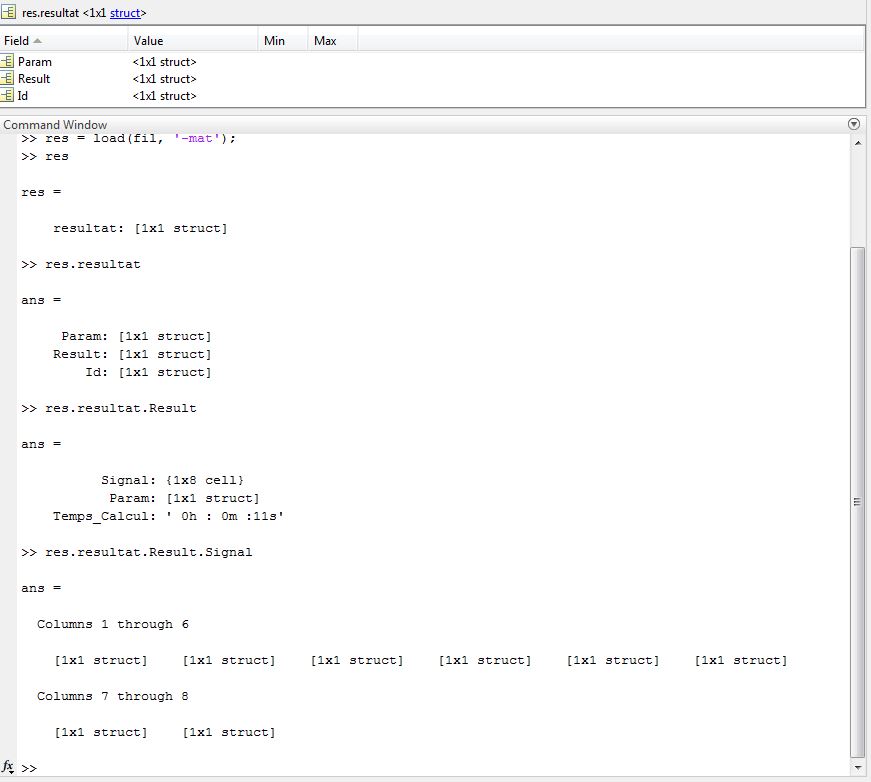Select the Result field row name
The width and height of the screenshot is (871, 782).
[34, 79]
